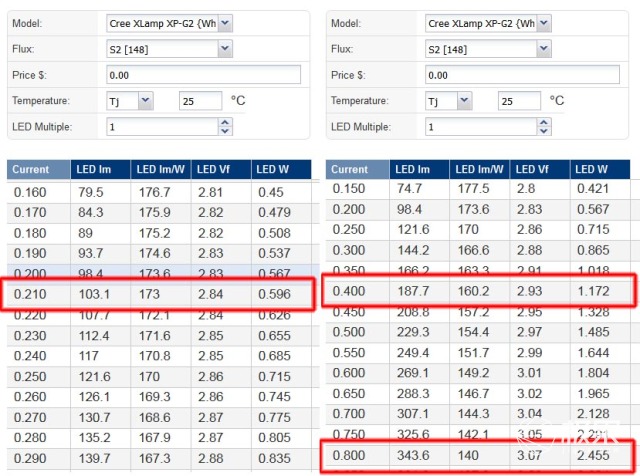
Task: Select the highlighted 0.800 current row
Action: [480, 454]
